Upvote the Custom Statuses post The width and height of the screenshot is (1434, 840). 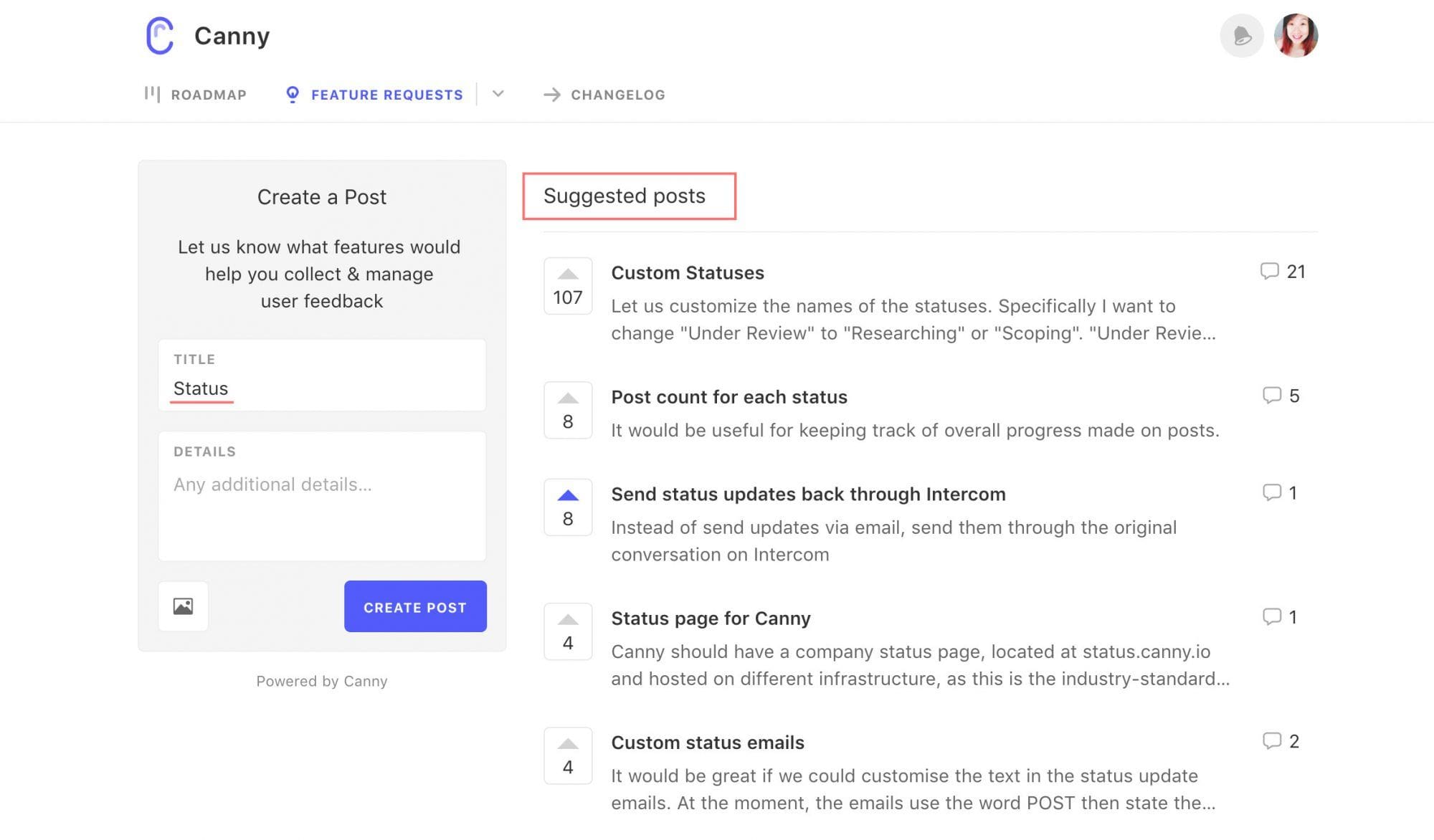pos(568,286)
